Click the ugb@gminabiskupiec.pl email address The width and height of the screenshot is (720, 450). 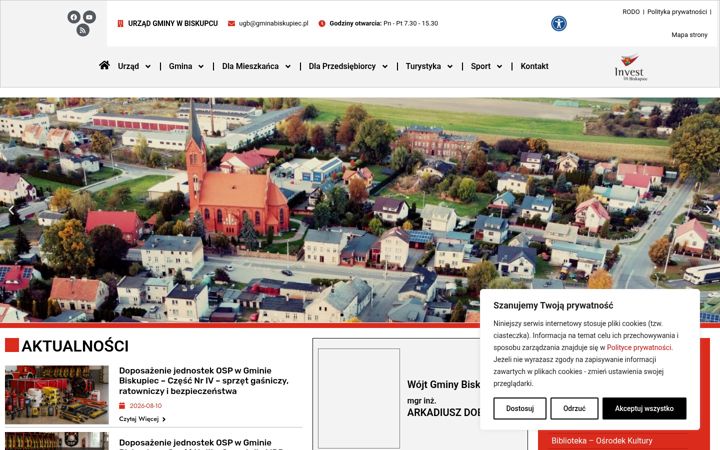(273, 23)
